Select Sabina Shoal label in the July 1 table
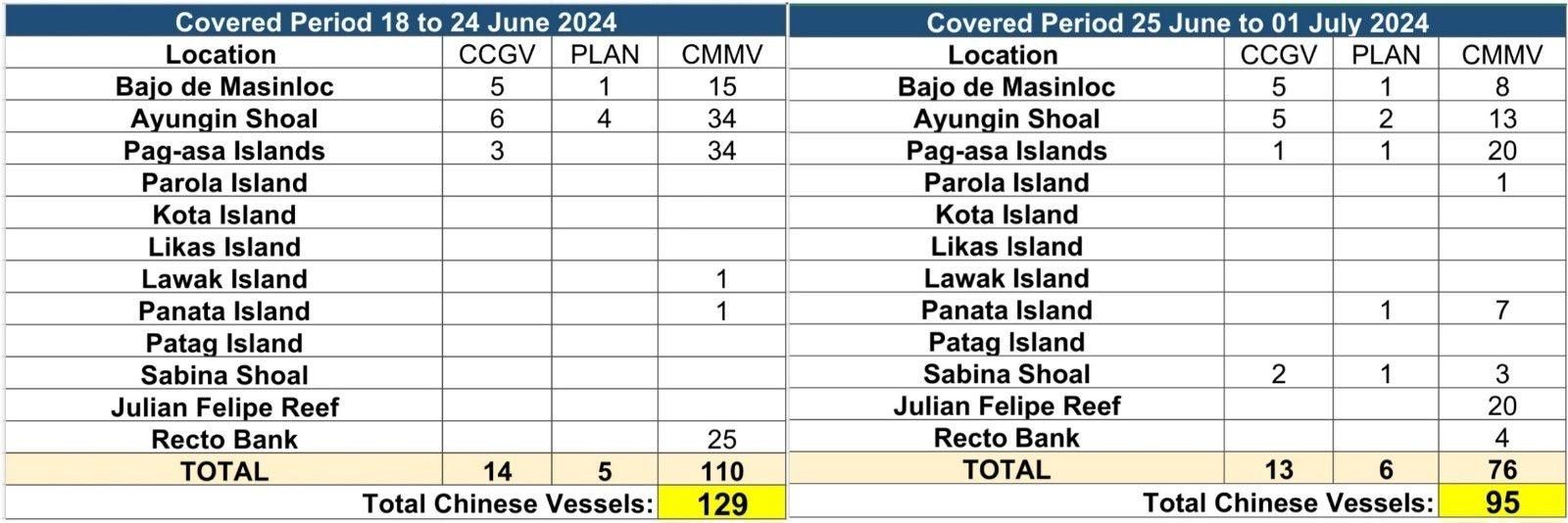The image size is (1568, 523). pyautogui.click(x=1006, y=374)
